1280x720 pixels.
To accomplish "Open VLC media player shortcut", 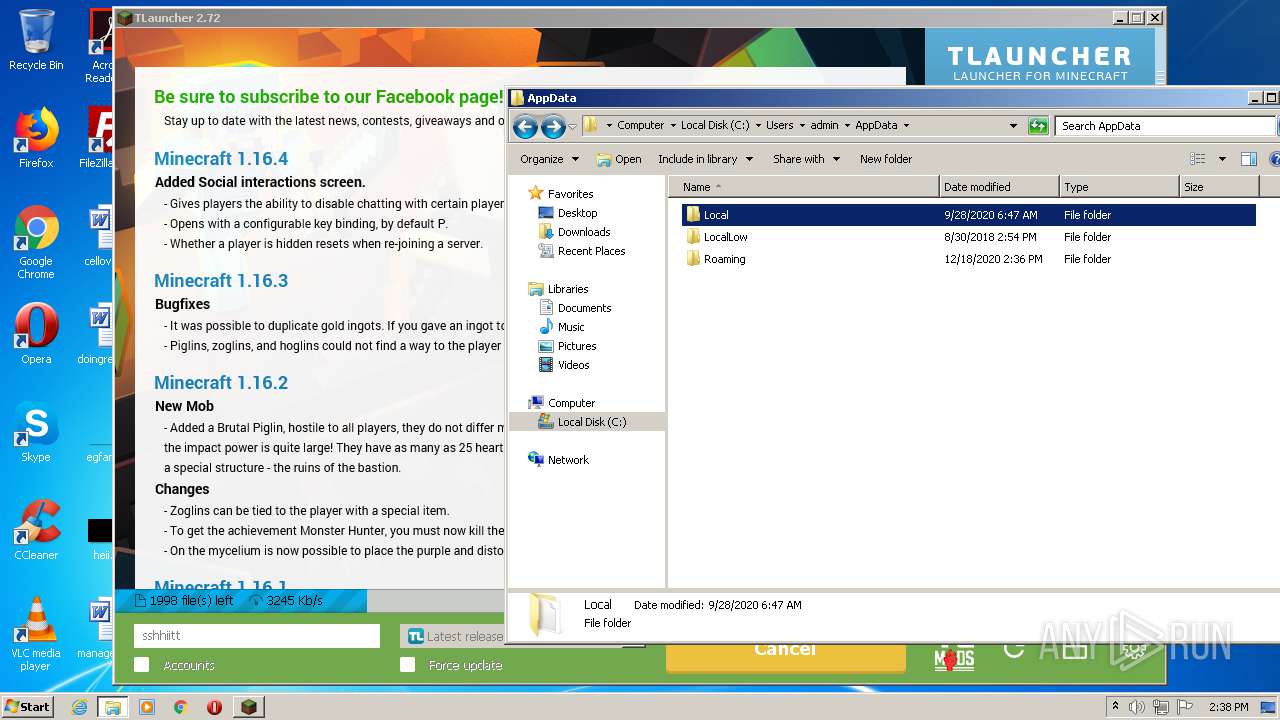I will coord(35,634).
